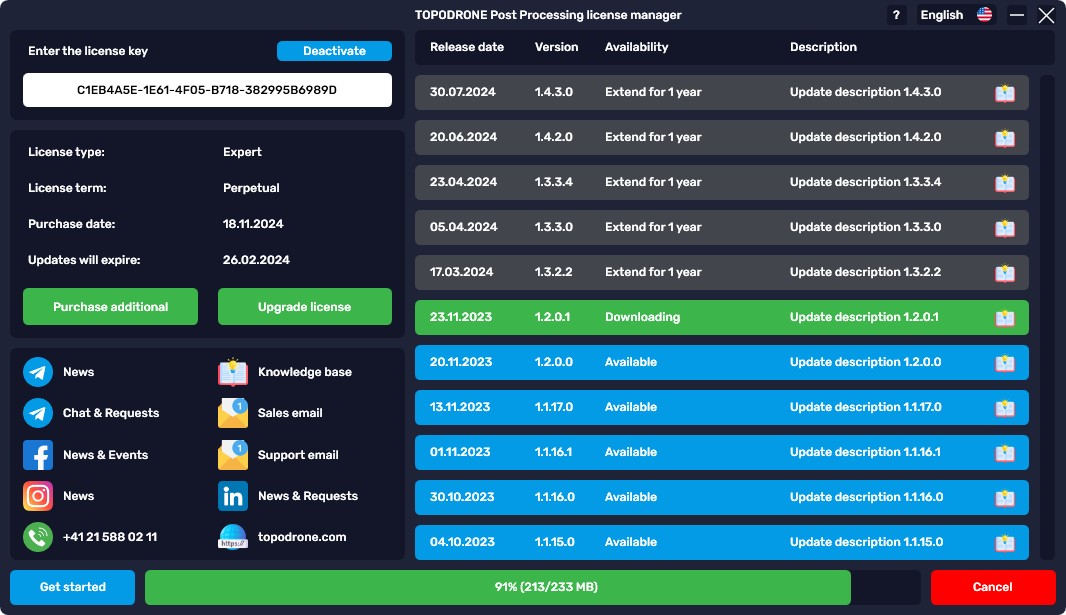Open the Instagram News icon

38,496
